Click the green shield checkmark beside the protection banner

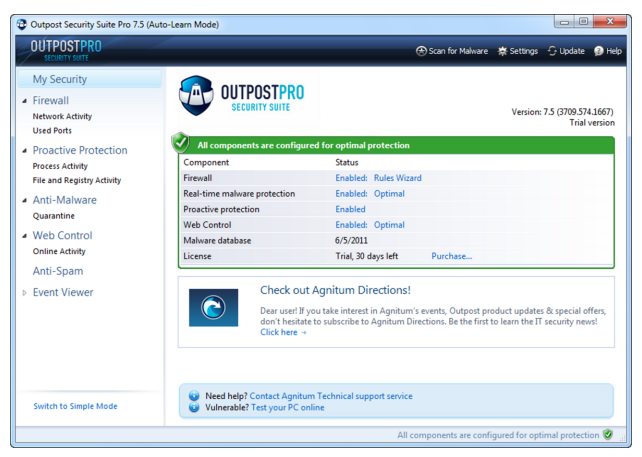tap(180, 143)
